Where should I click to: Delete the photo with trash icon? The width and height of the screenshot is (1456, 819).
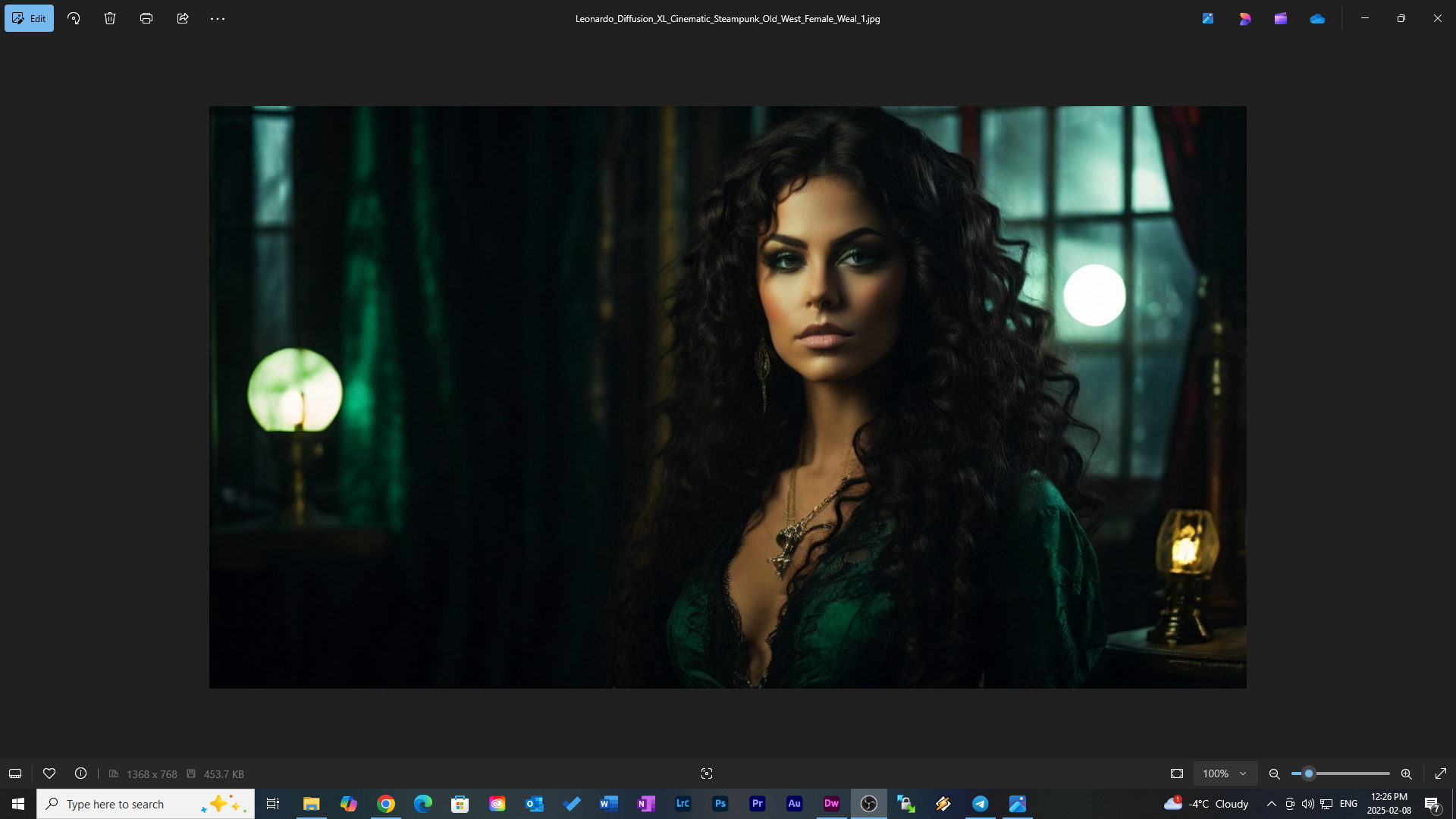[x=110, y=18]
